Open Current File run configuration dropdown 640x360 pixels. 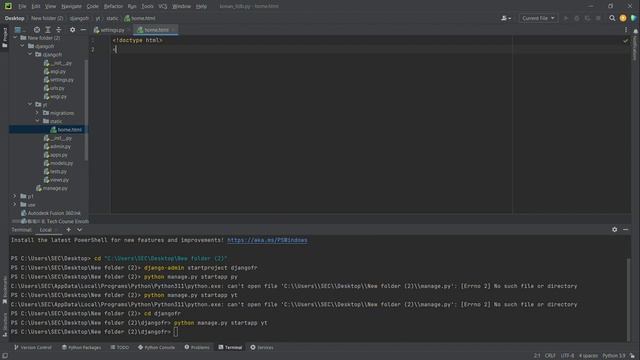click(538, 18)
